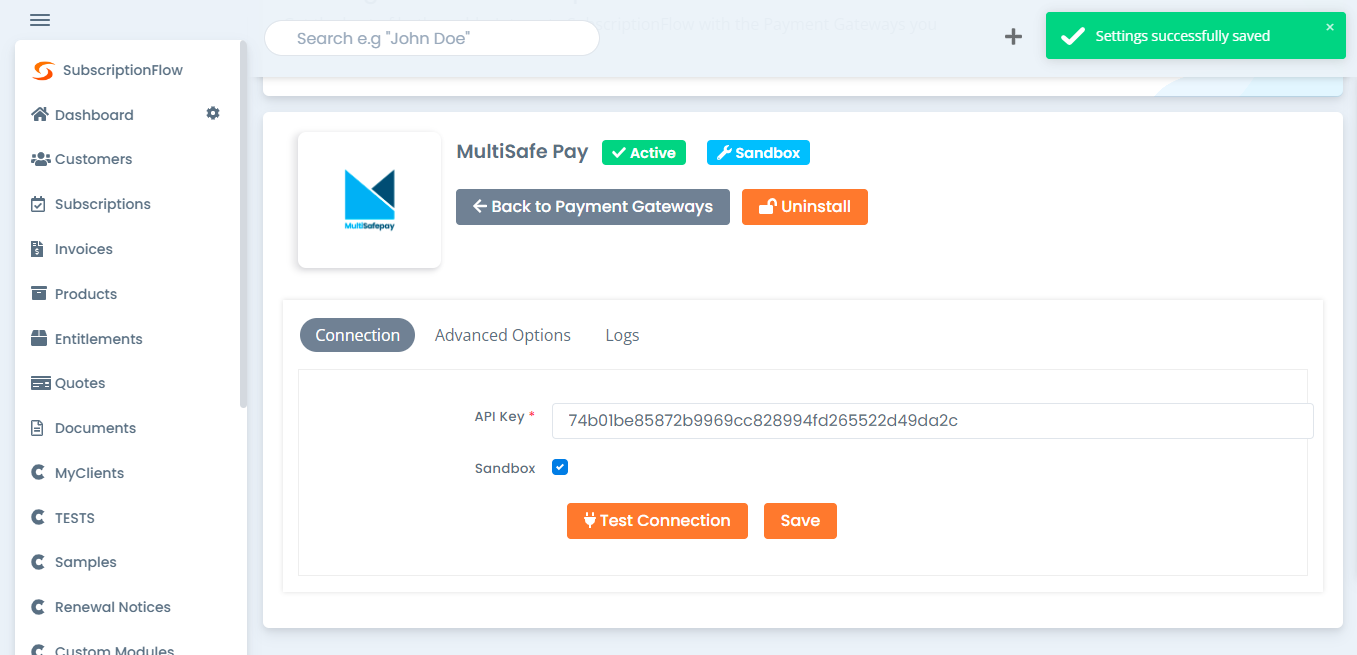Open Renewal Notices in sidebar
1357x655 pixels.
[x=113, y=607]
